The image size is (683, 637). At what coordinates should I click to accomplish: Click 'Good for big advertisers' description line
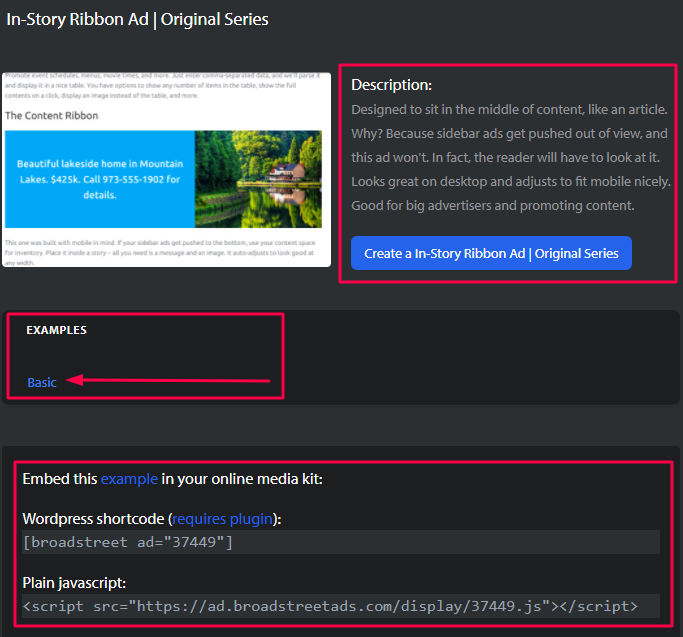coord(493,206)
